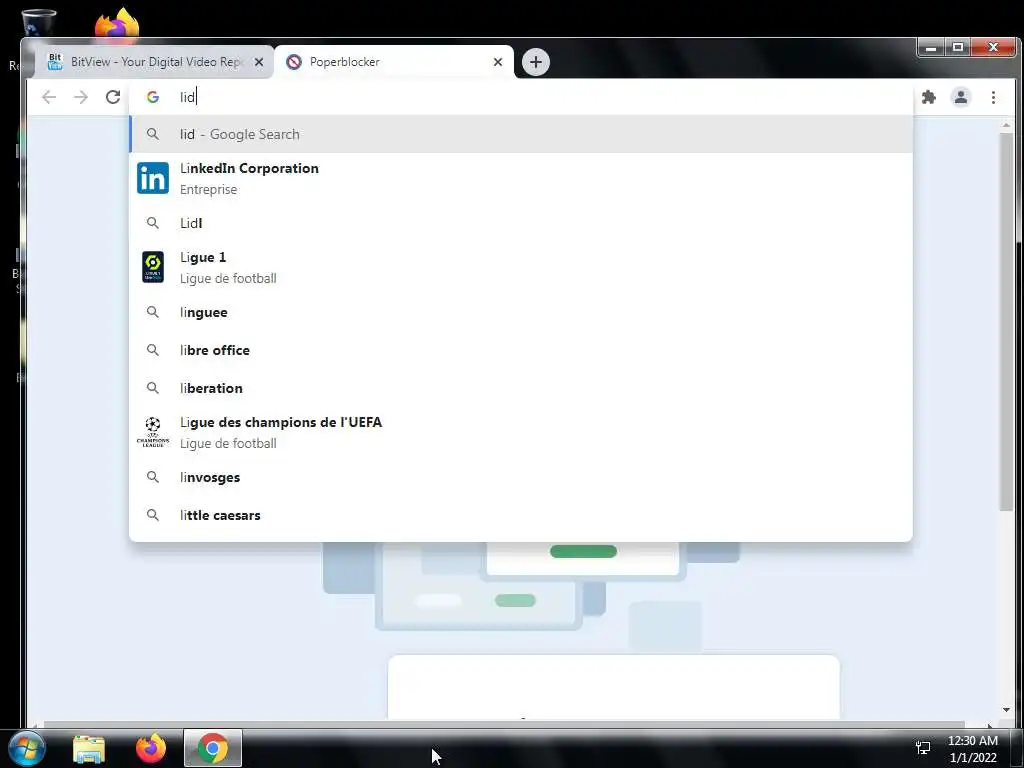Viewport: 1024px width, 768px height.
Task: Click the scrollbar up arrow
Action: coord(1006,125)
